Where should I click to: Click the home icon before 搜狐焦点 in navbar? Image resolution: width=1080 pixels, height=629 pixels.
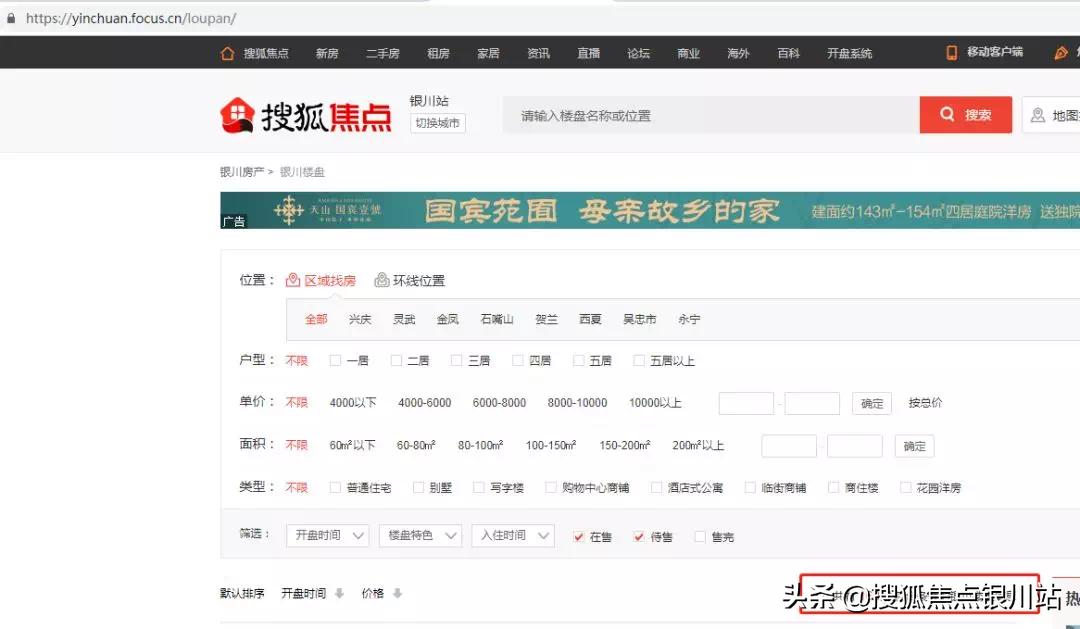[x=225, y=53]
